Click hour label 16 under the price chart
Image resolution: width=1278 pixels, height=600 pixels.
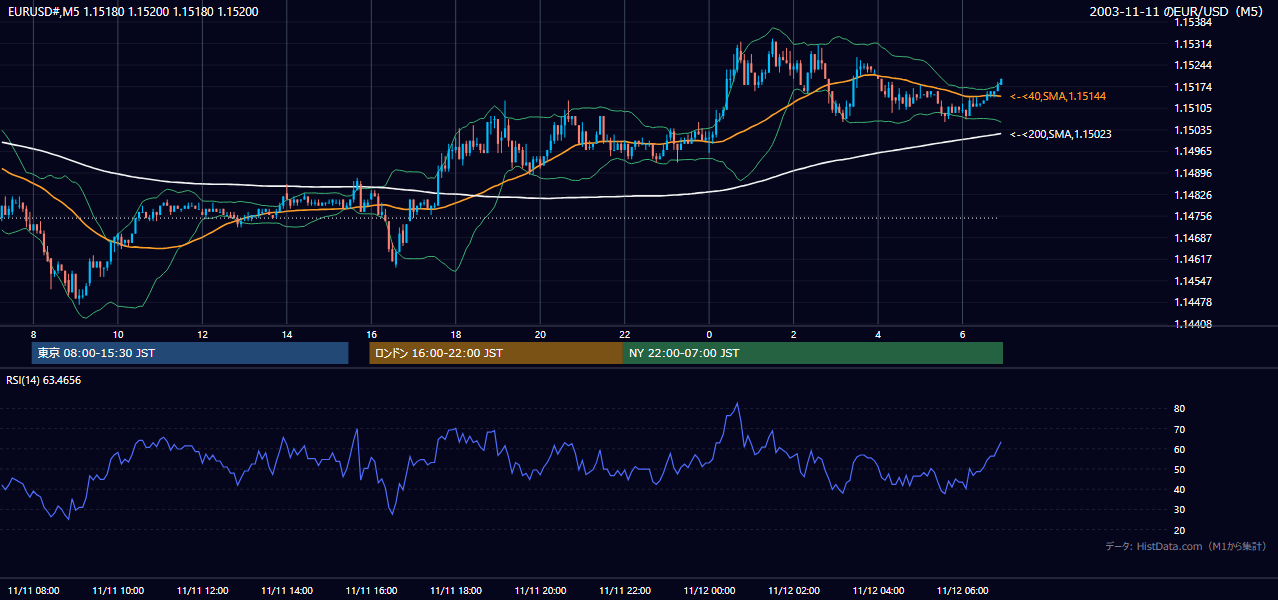371,334
